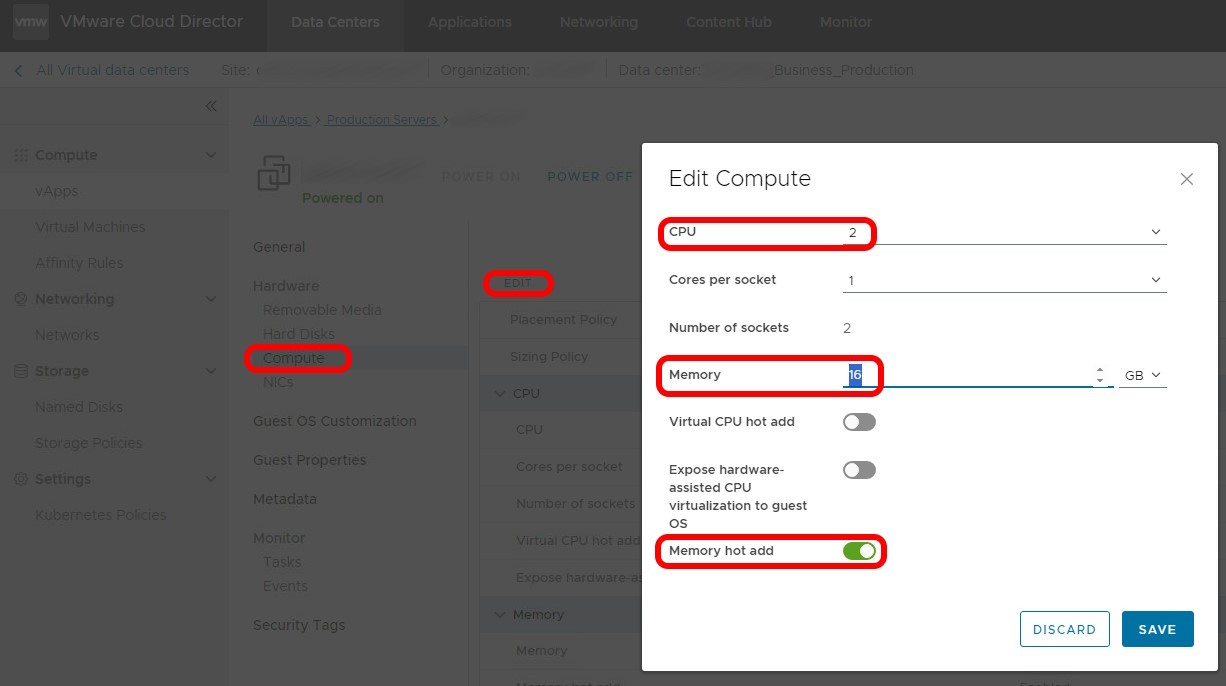This screenshot has width=1226, height=686.
Task: Toggle Expose hardware-assisted CPU virtualization switch
Action: pos(859,470)
